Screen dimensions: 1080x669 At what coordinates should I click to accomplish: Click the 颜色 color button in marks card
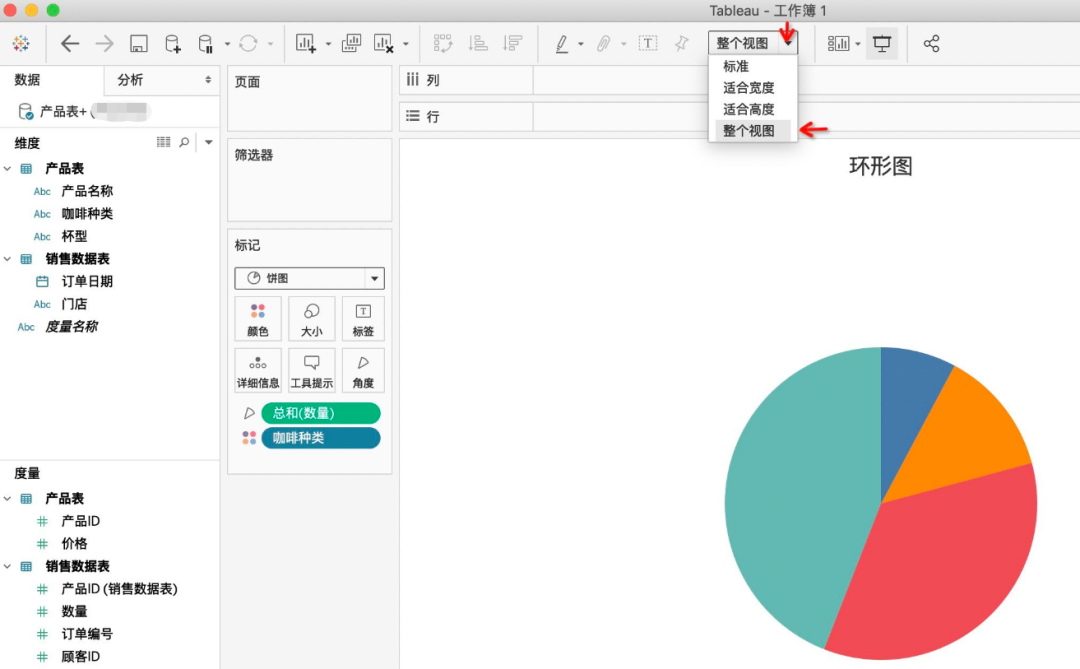click(x=258, y=319)
